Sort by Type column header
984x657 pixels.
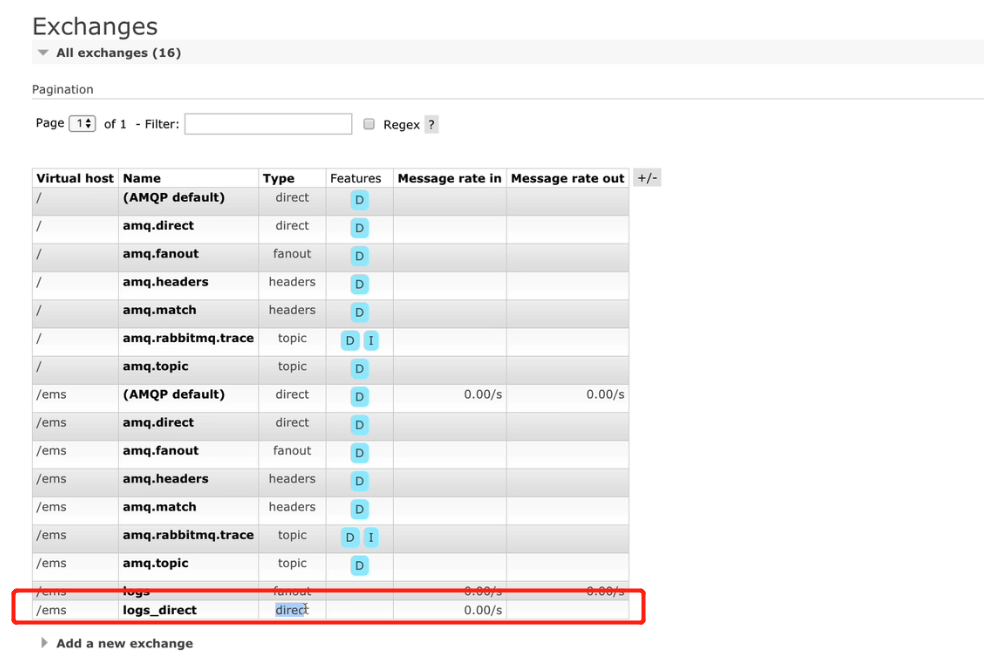coord(279,178)
